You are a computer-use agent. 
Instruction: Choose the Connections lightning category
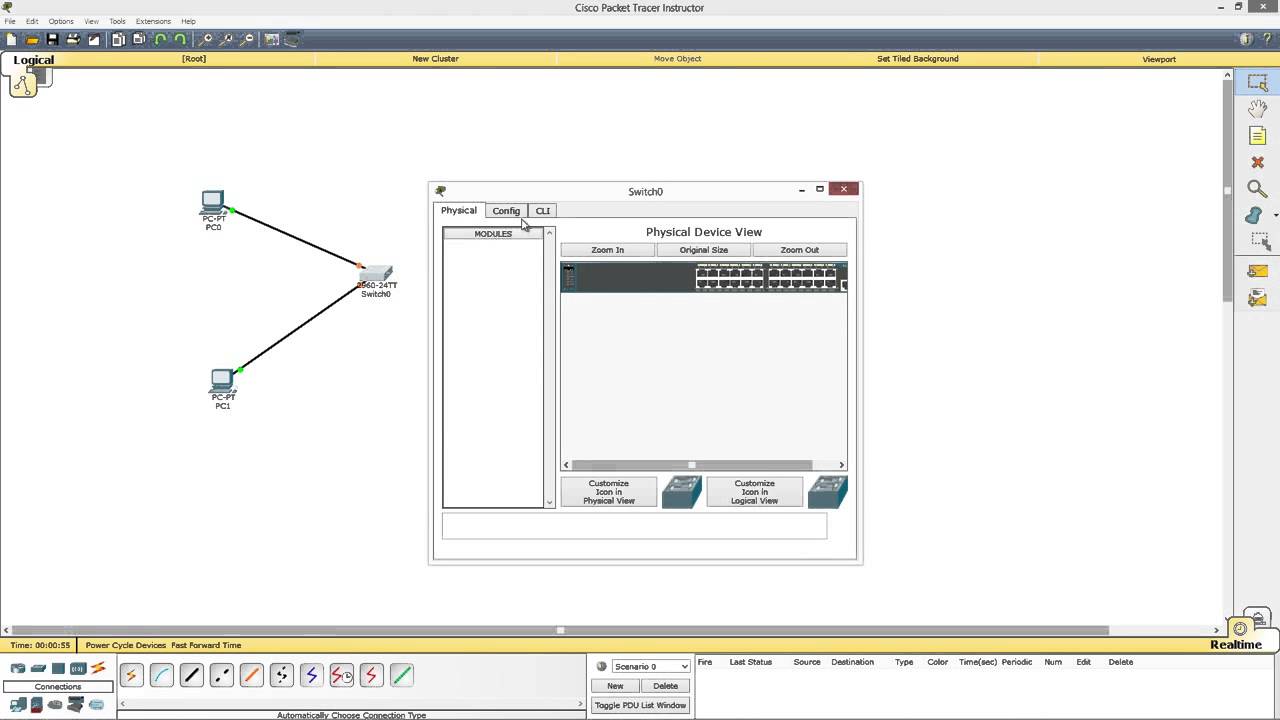[x=98, y=668]
